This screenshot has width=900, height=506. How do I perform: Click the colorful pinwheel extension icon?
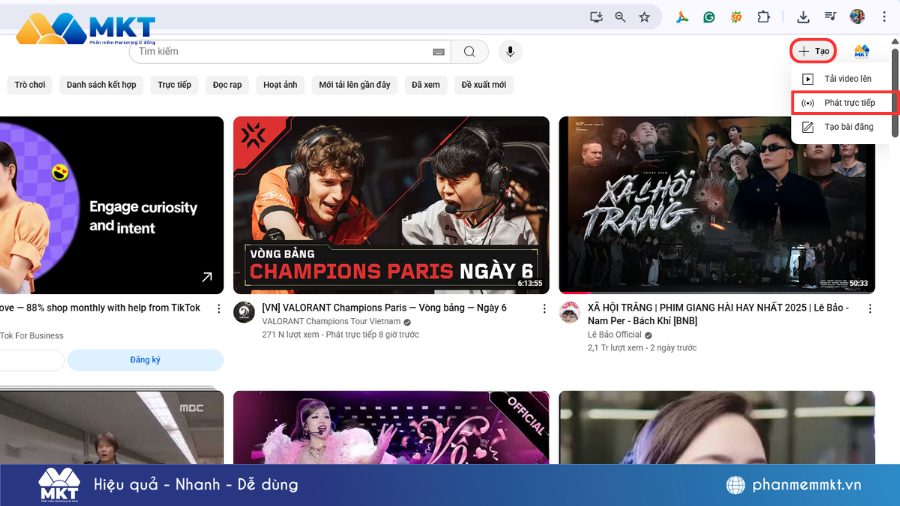pos(682,17)
